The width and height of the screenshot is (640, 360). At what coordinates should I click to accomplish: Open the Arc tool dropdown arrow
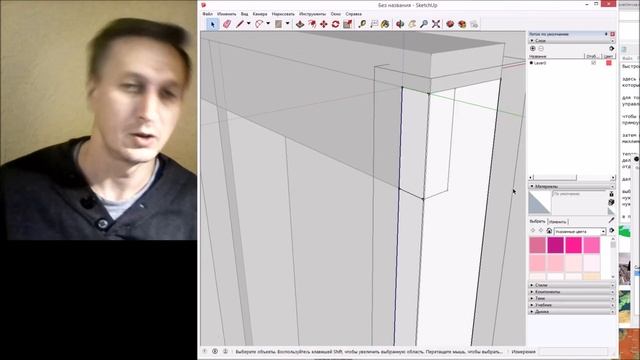(x=268, y=24)
